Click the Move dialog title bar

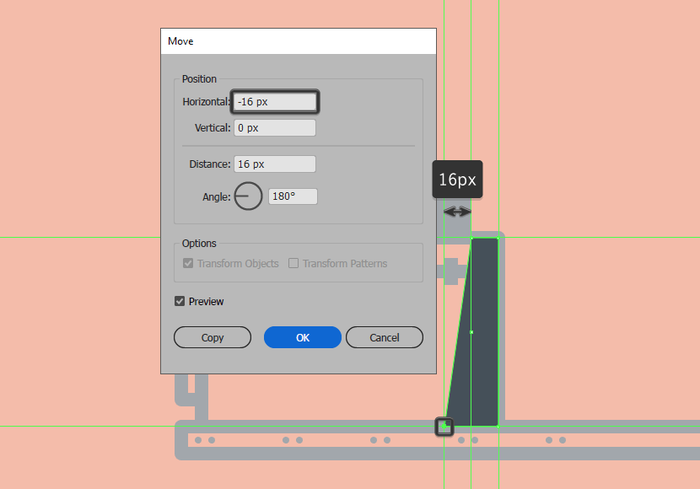pyautogui.click(x=298, y=41)
